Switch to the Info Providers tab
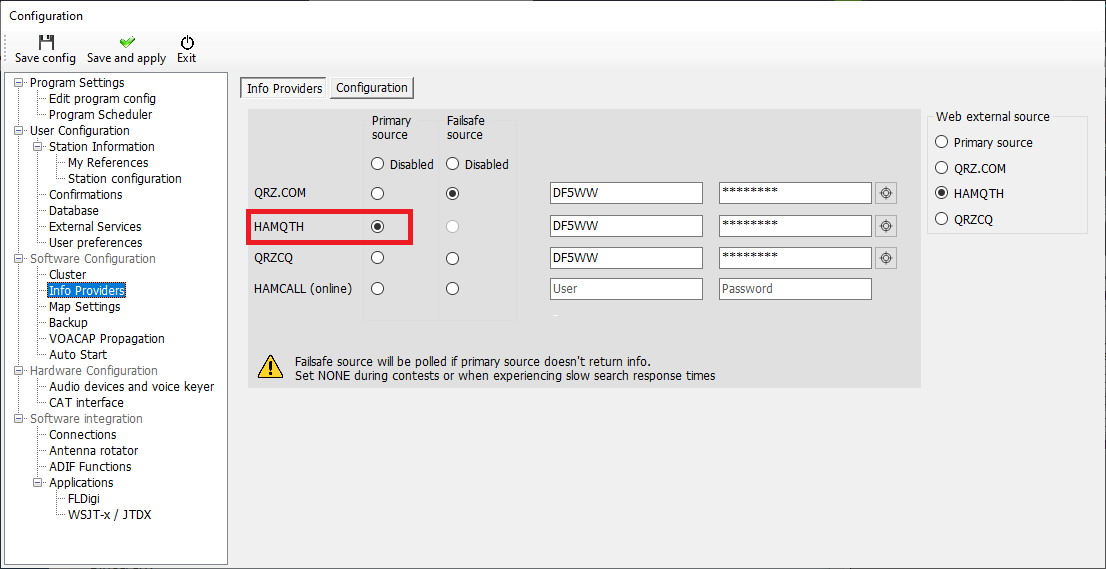Image resolution: width=1106 pixels, height=569 pixels. tap(284, 88)
